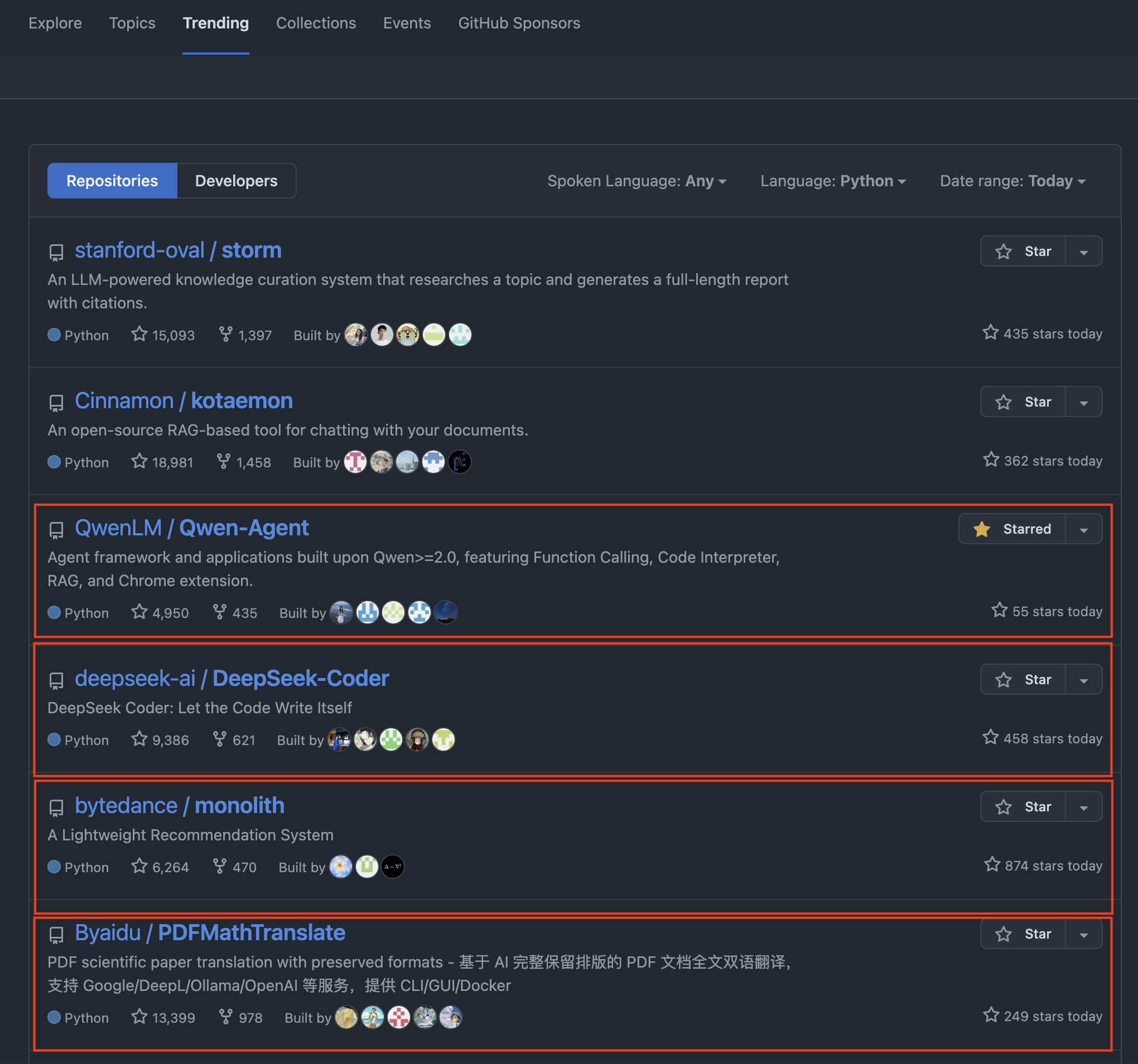The width and height of the screenshot is (1138, 1064).
Task: Open stanford-oval / storm repository link
Action: (x=178, y=250)
